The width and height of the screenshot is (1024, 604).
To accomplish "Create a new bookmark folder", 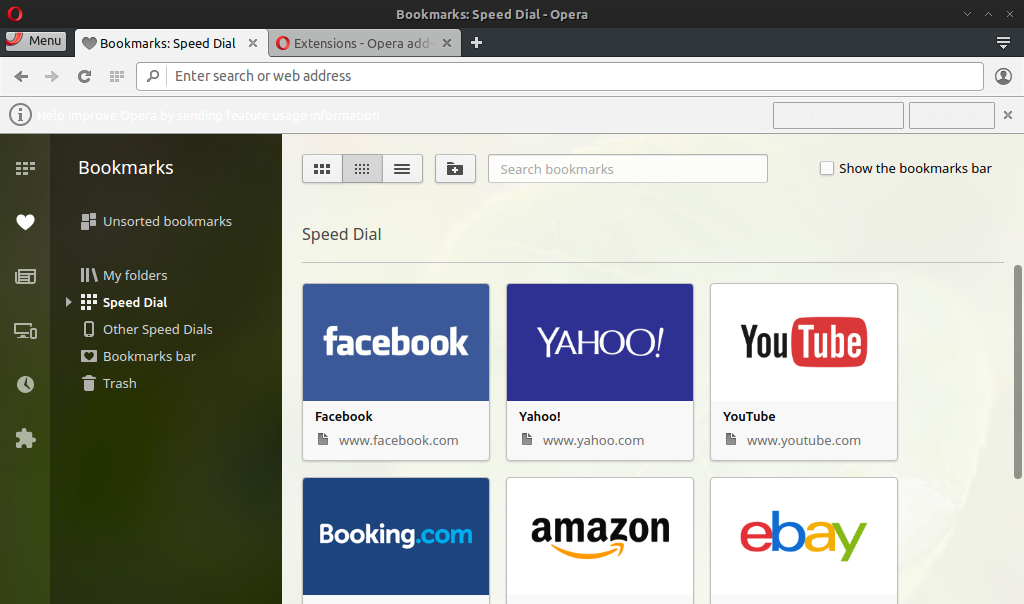I will point(455,169).
